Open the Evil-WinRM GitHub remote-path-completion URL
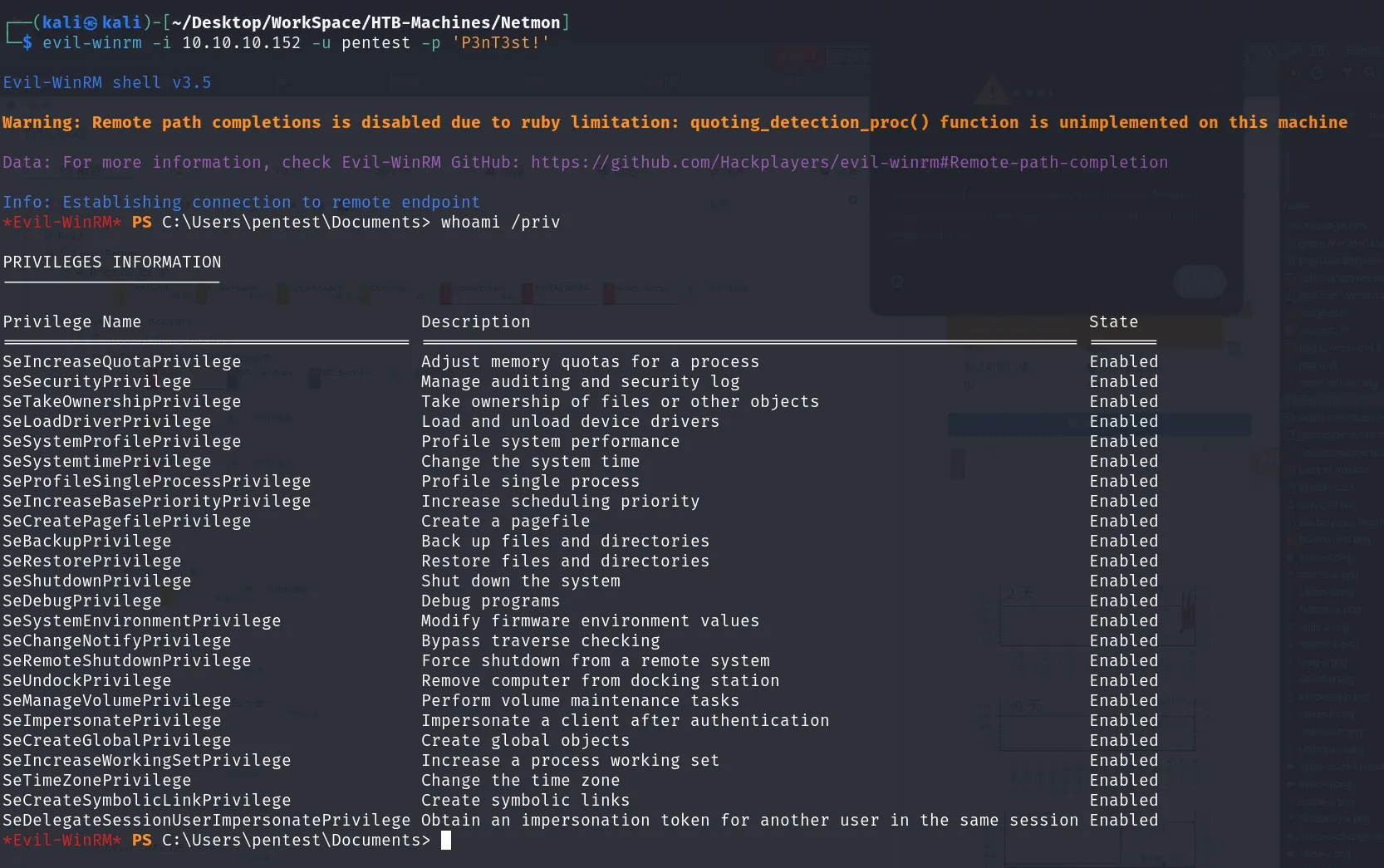Screen dimensions: 1384x868 (849, 163)
